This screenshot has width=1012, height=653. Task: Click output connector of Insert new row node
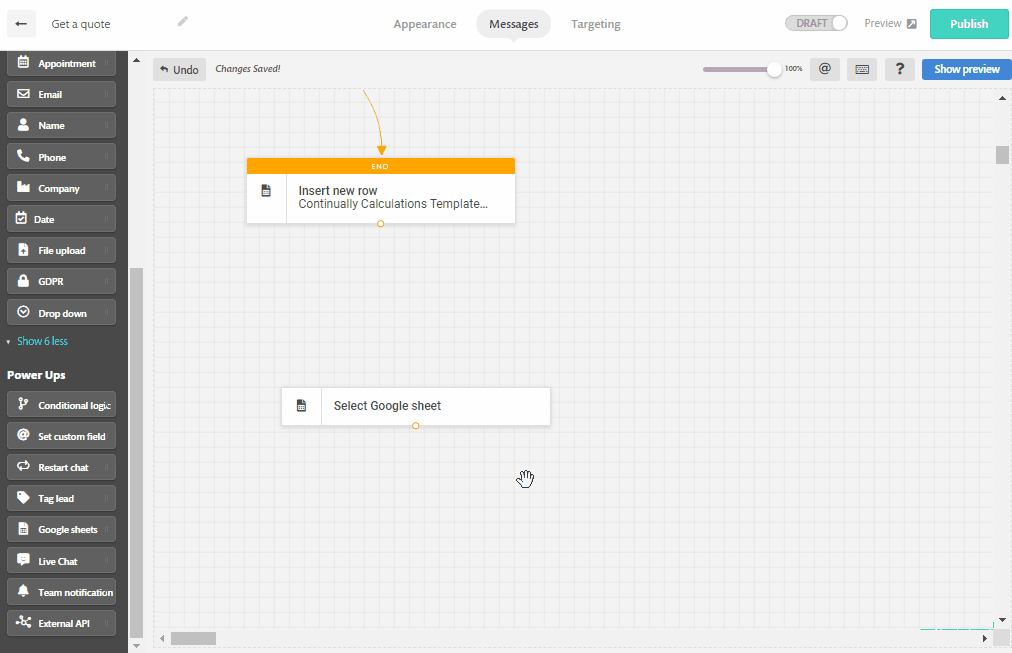tap(381, 224)
